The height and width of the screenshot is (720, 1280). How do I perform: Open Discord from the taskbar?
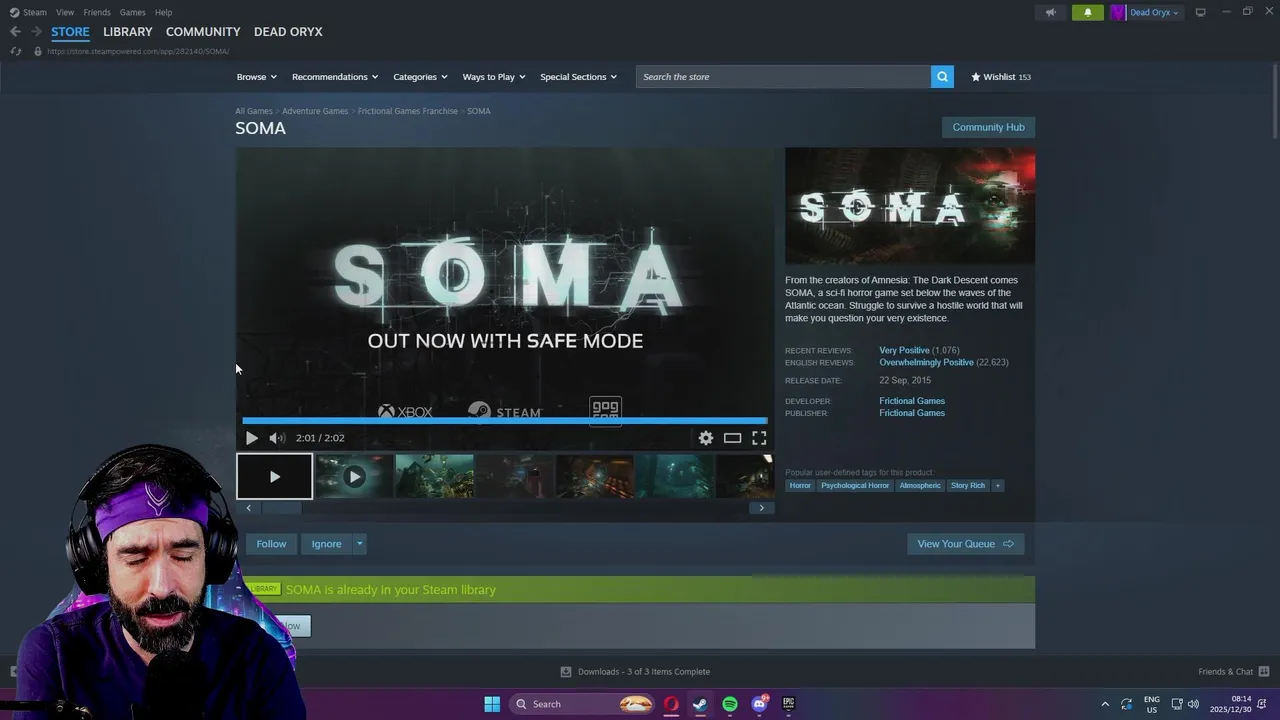[x=759, y=704]
